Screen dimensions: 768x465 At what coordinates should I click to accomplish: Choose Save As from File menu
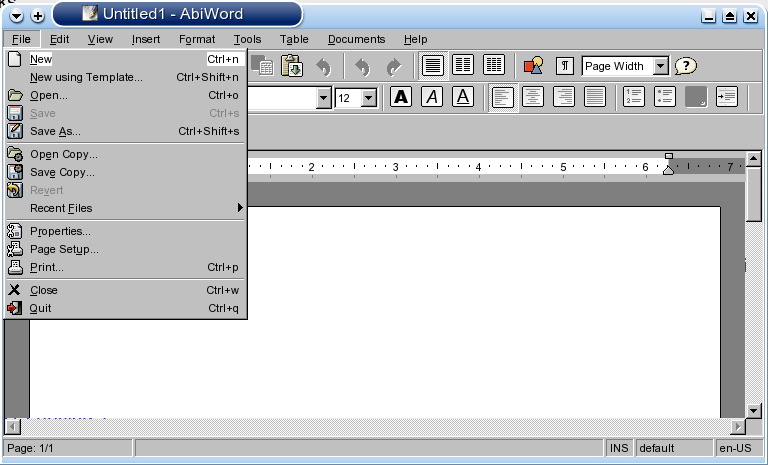[55, 131]
